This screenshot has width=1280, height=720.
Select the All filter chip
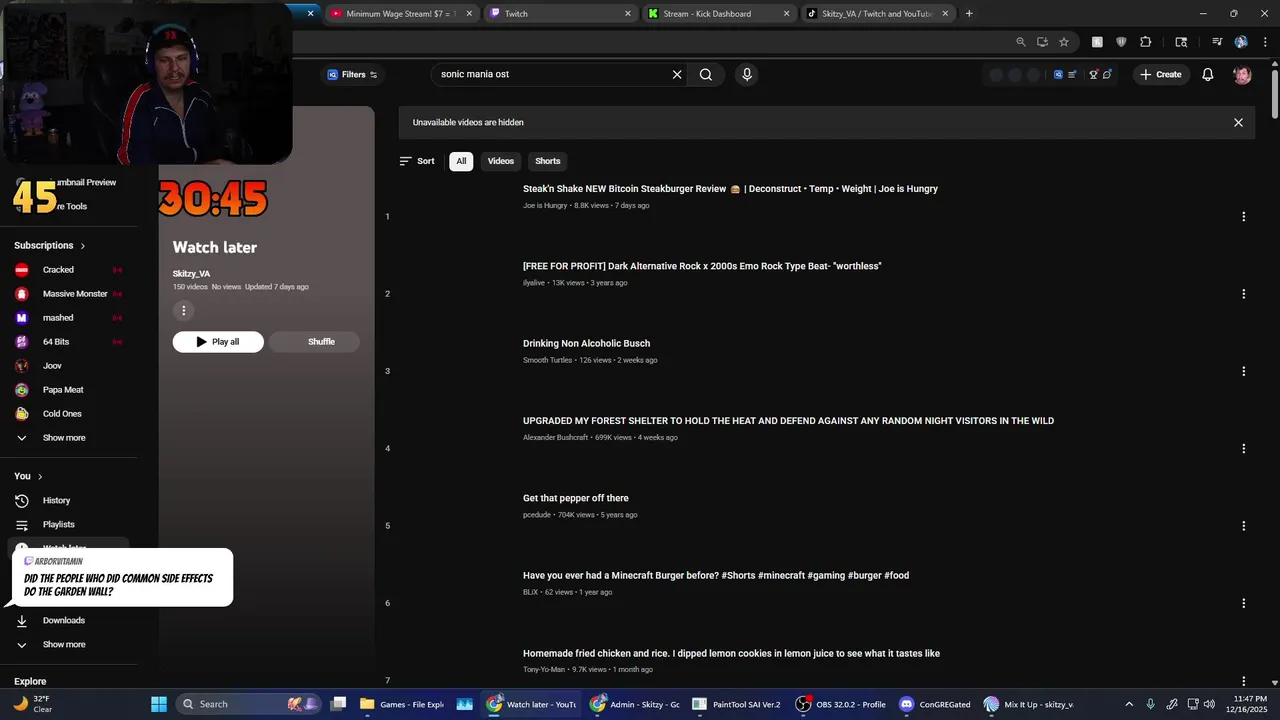(x=461, y=161)
